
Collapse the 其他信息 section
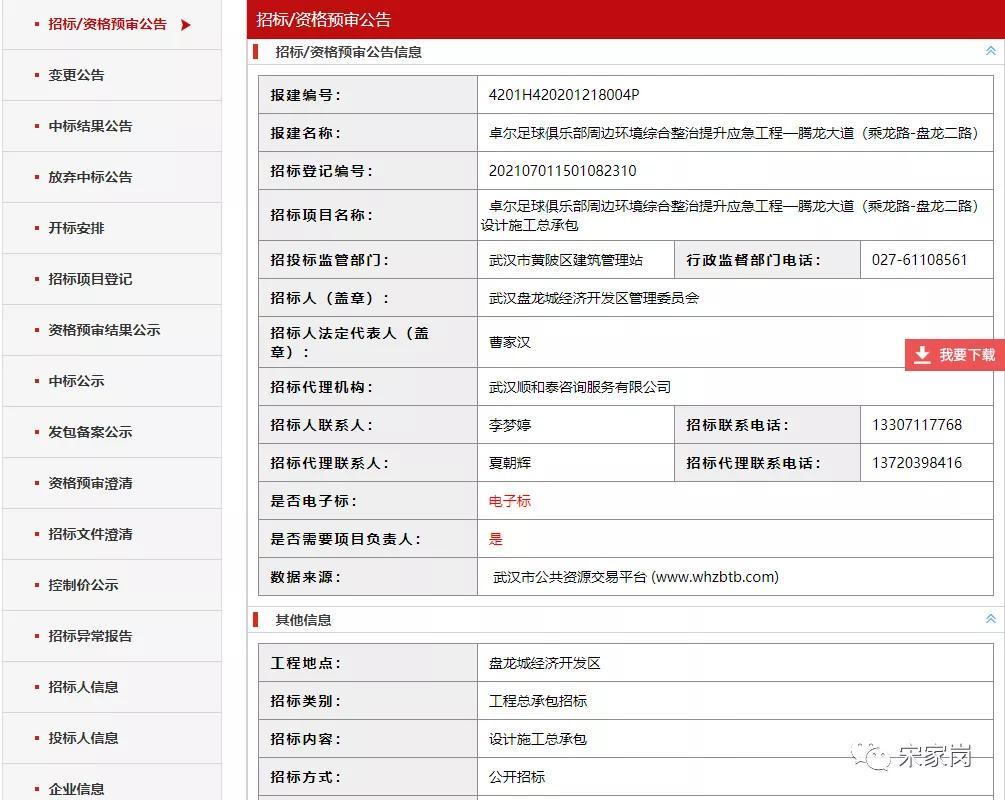tap(990, 619)
